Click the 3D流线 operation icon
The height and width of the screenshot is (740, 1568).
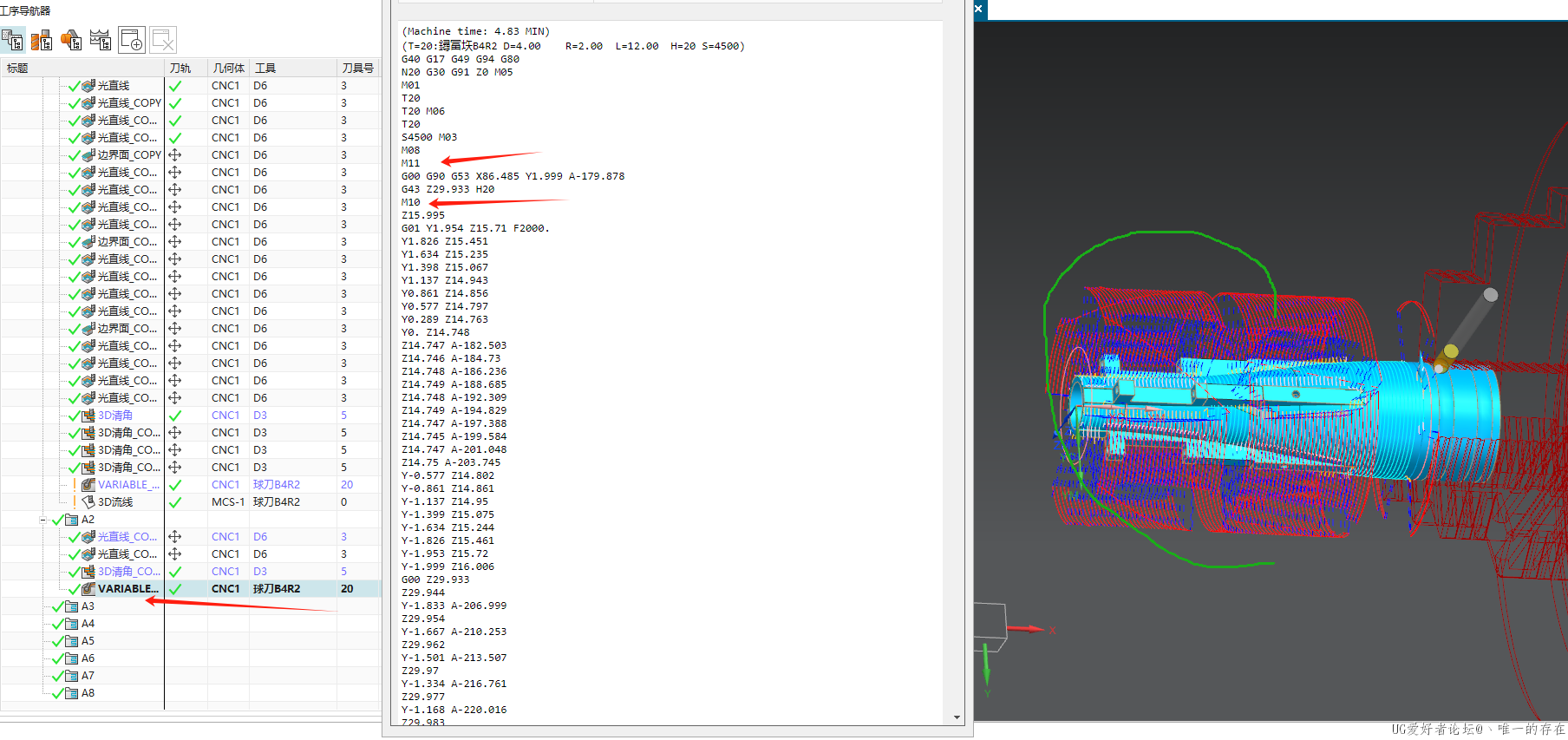coord(88,502)
